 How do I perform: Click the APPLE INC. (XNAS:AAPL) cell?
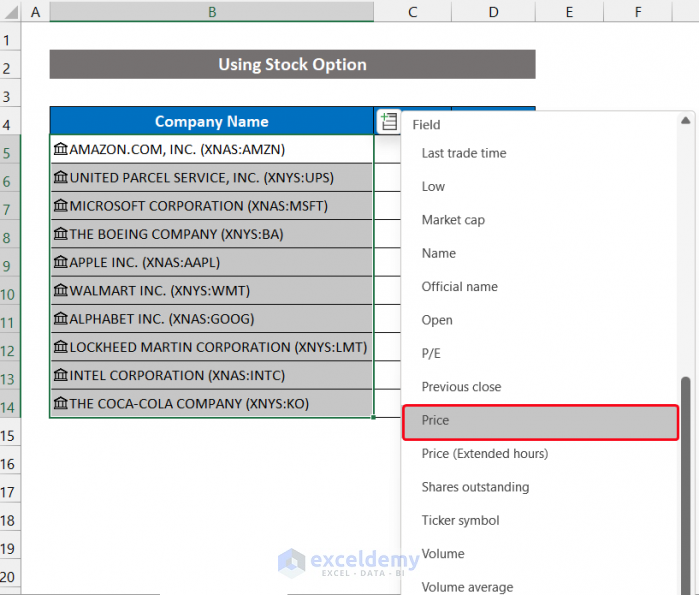[212, 262]
